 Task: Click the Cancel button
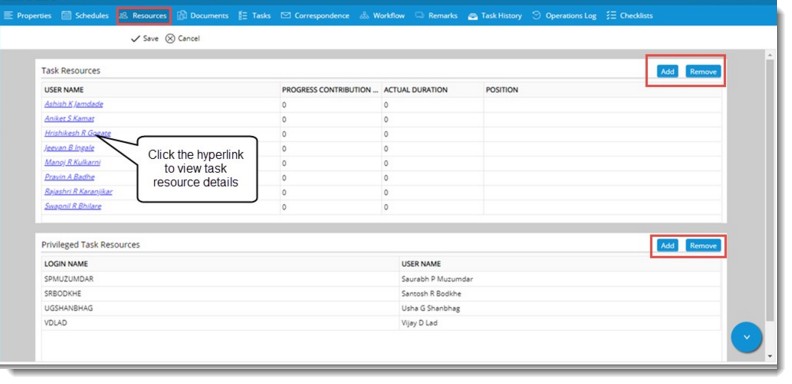click(x=183, y=38)
